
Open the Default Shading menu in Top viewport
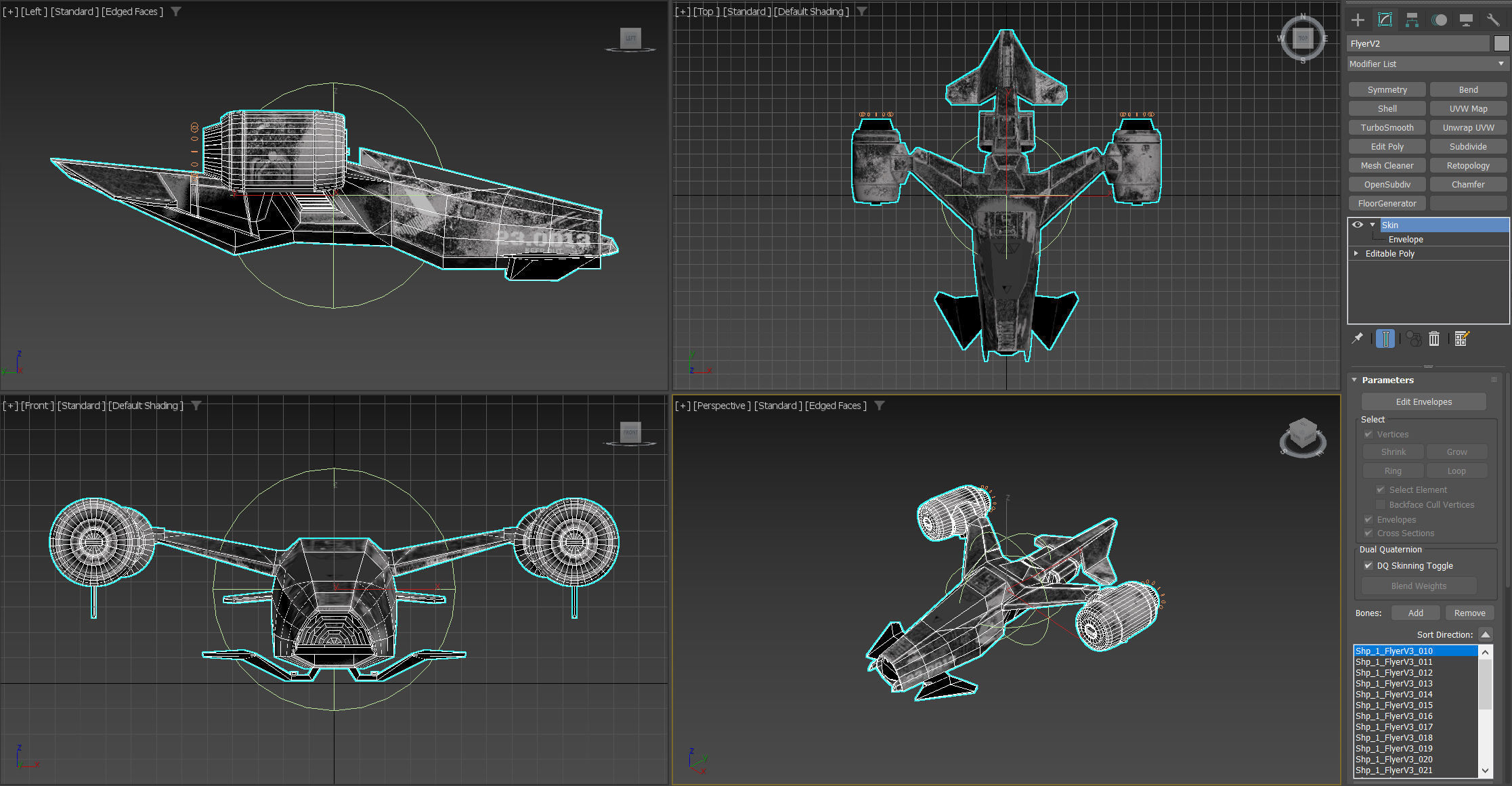(x=811, y=12)
